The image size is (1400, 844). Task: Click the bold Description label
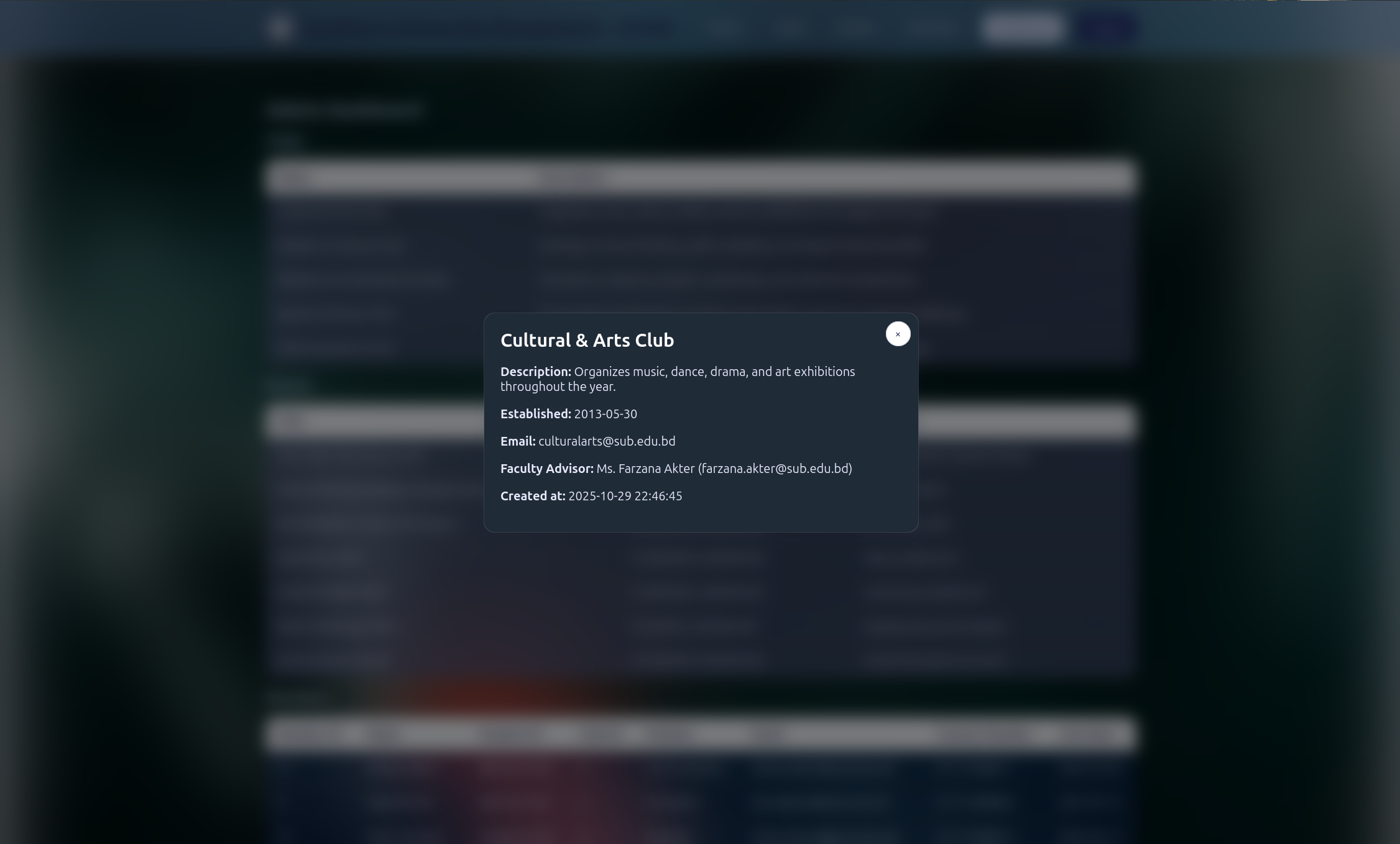click(x=536, y=371)
